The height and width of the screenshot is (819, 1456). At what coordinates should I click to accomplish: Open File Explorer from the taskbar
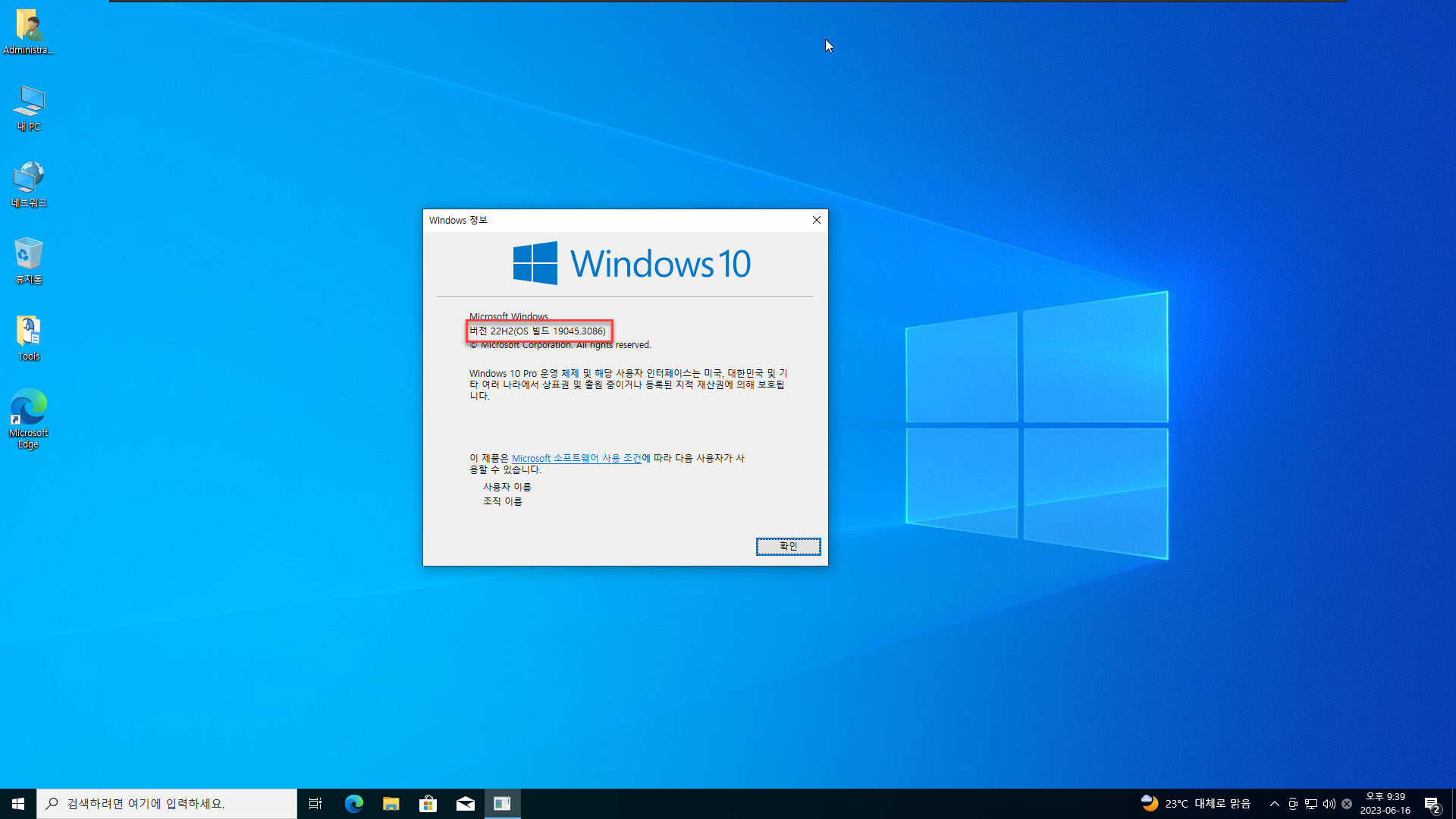(391, 804)
